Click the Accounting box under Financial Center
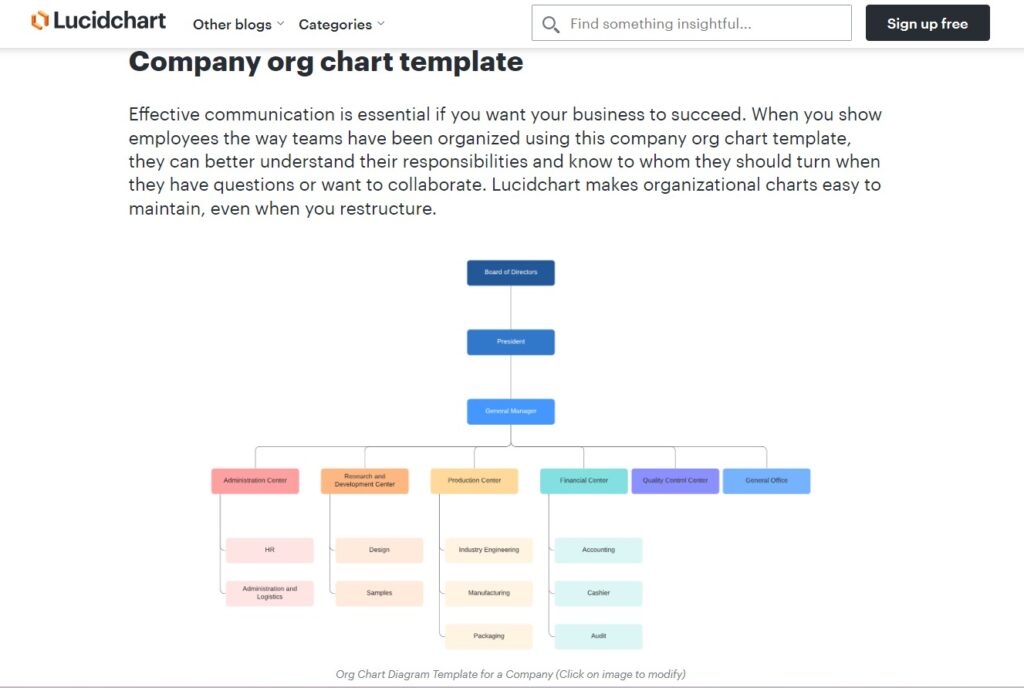 point(598,550)
